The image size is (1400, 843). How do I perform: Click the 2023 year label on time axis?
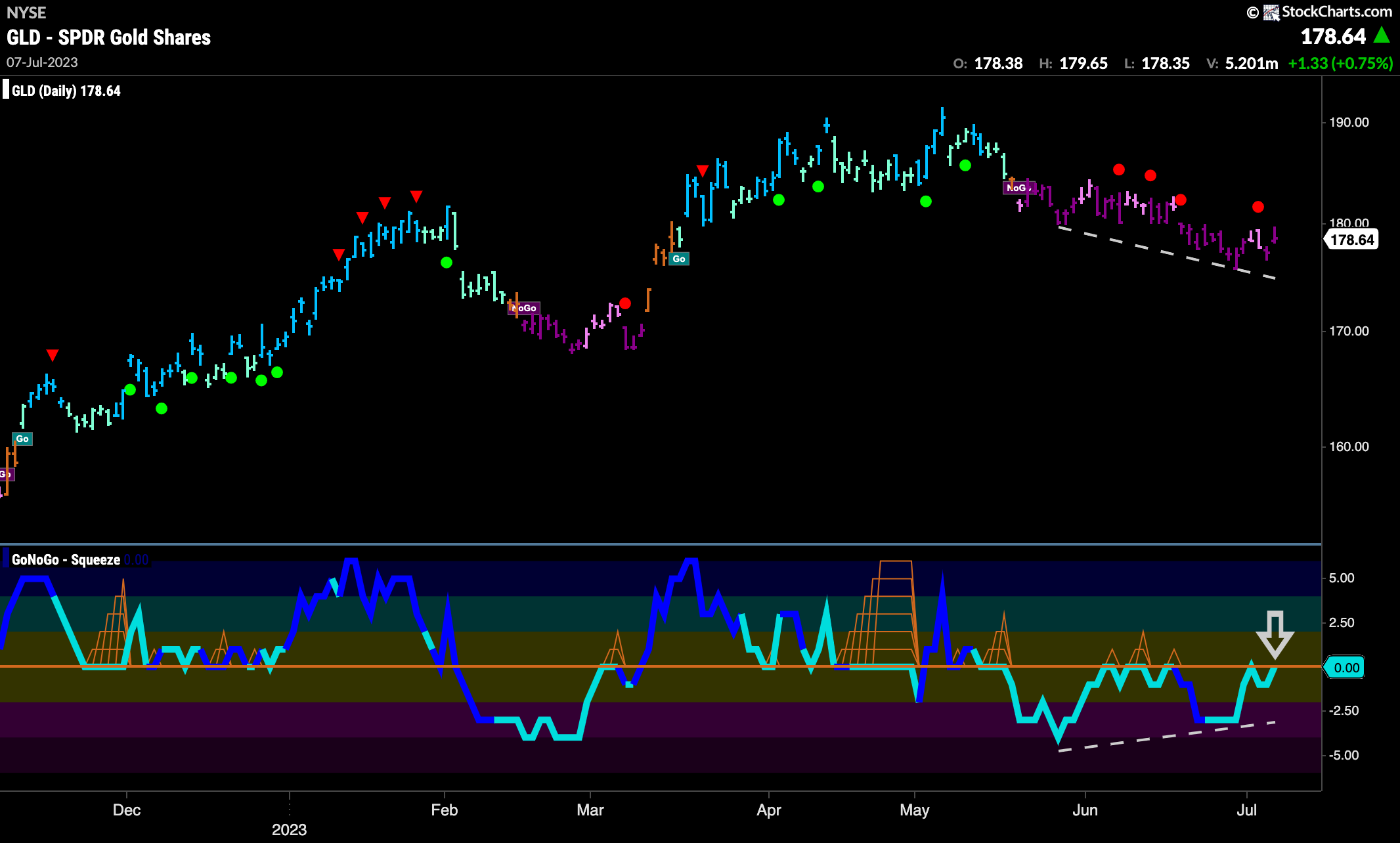coord(290,829)
